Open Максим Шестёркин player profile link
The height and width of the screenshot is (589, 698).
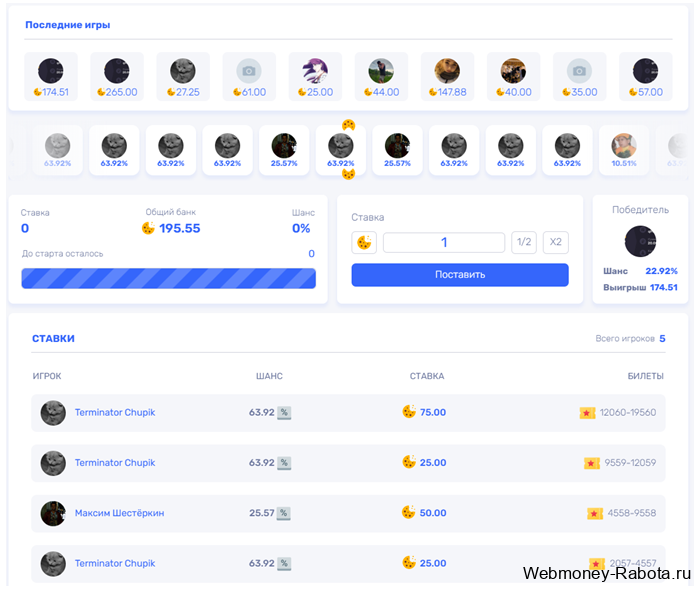[119, 513]
